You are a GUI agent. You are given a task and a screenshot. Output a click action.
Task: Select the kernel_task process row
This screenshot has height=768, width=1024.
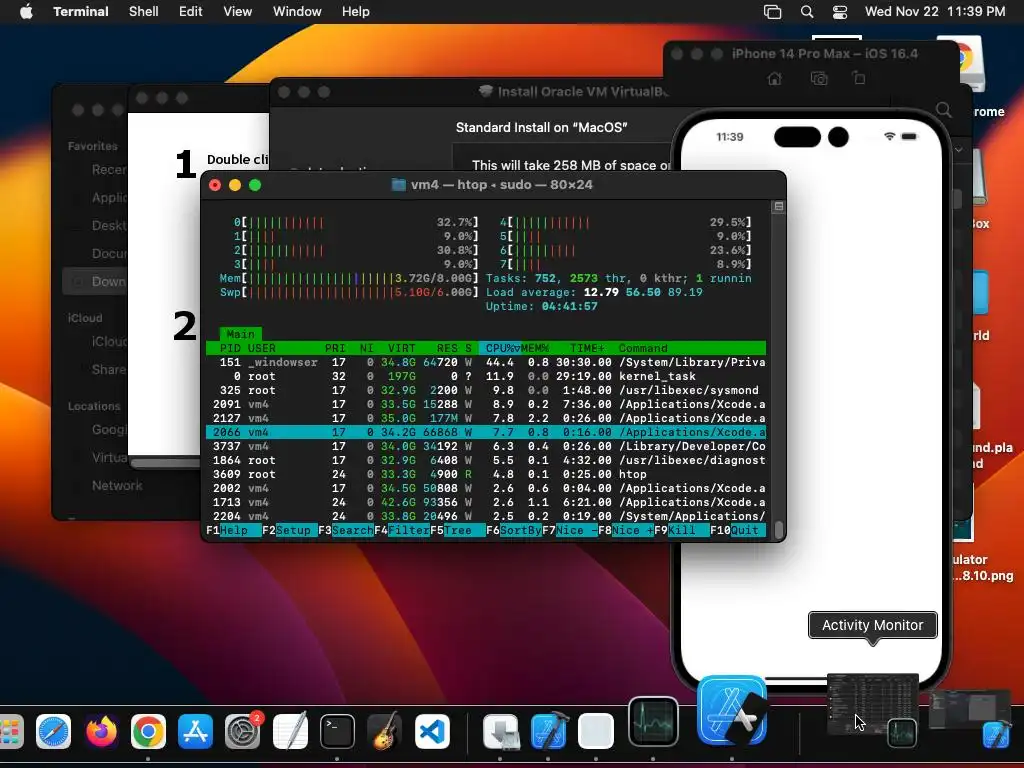[x=486, y=376]
